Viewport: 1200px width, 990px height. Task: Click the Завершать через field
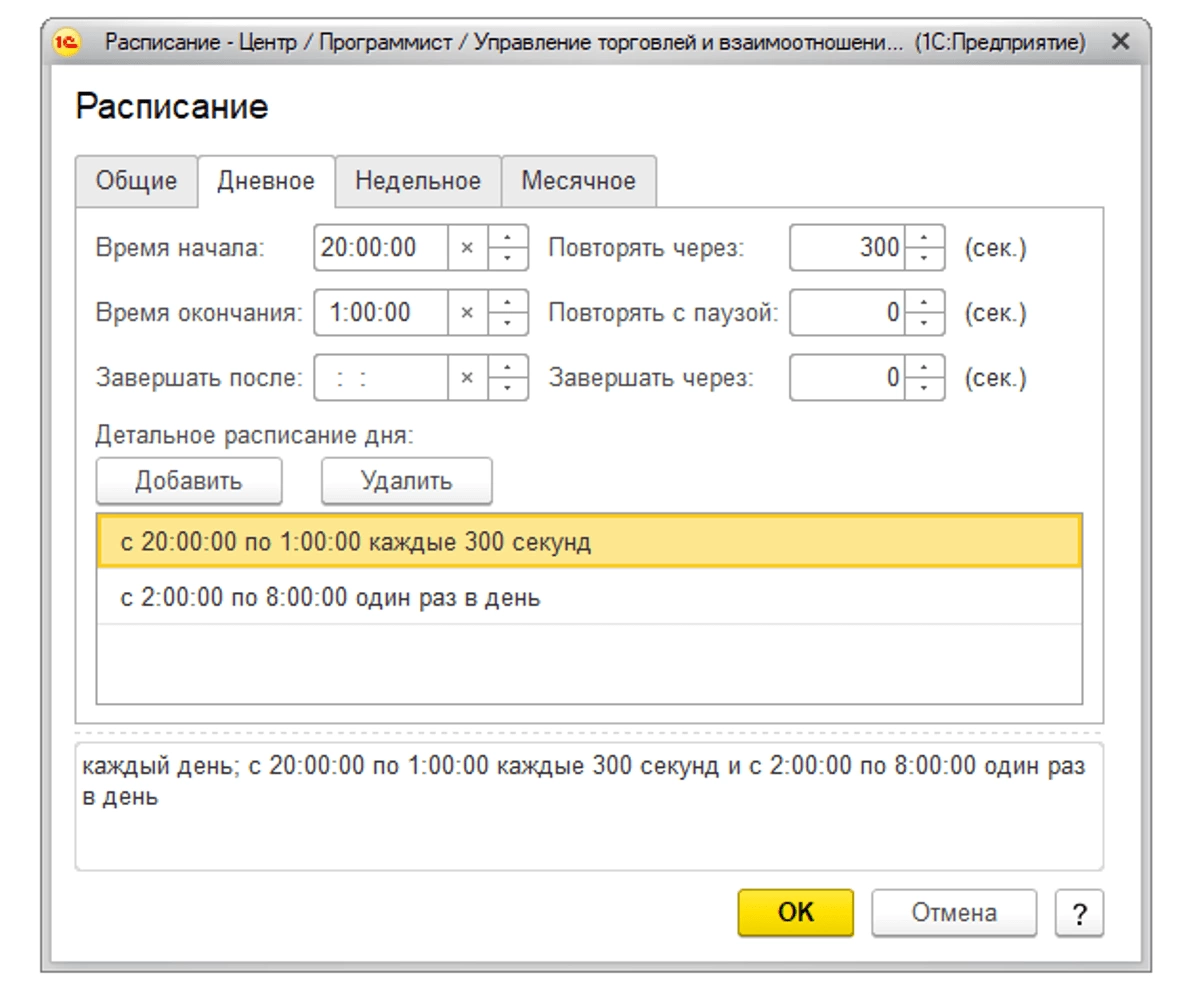(847, 379)
